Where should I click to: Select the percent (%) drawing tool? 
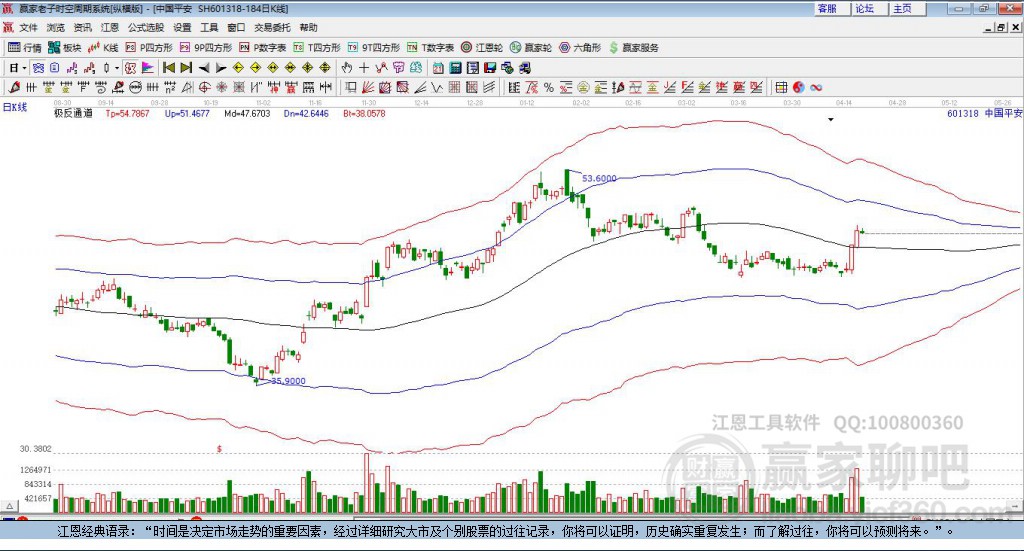pos(549,87)
